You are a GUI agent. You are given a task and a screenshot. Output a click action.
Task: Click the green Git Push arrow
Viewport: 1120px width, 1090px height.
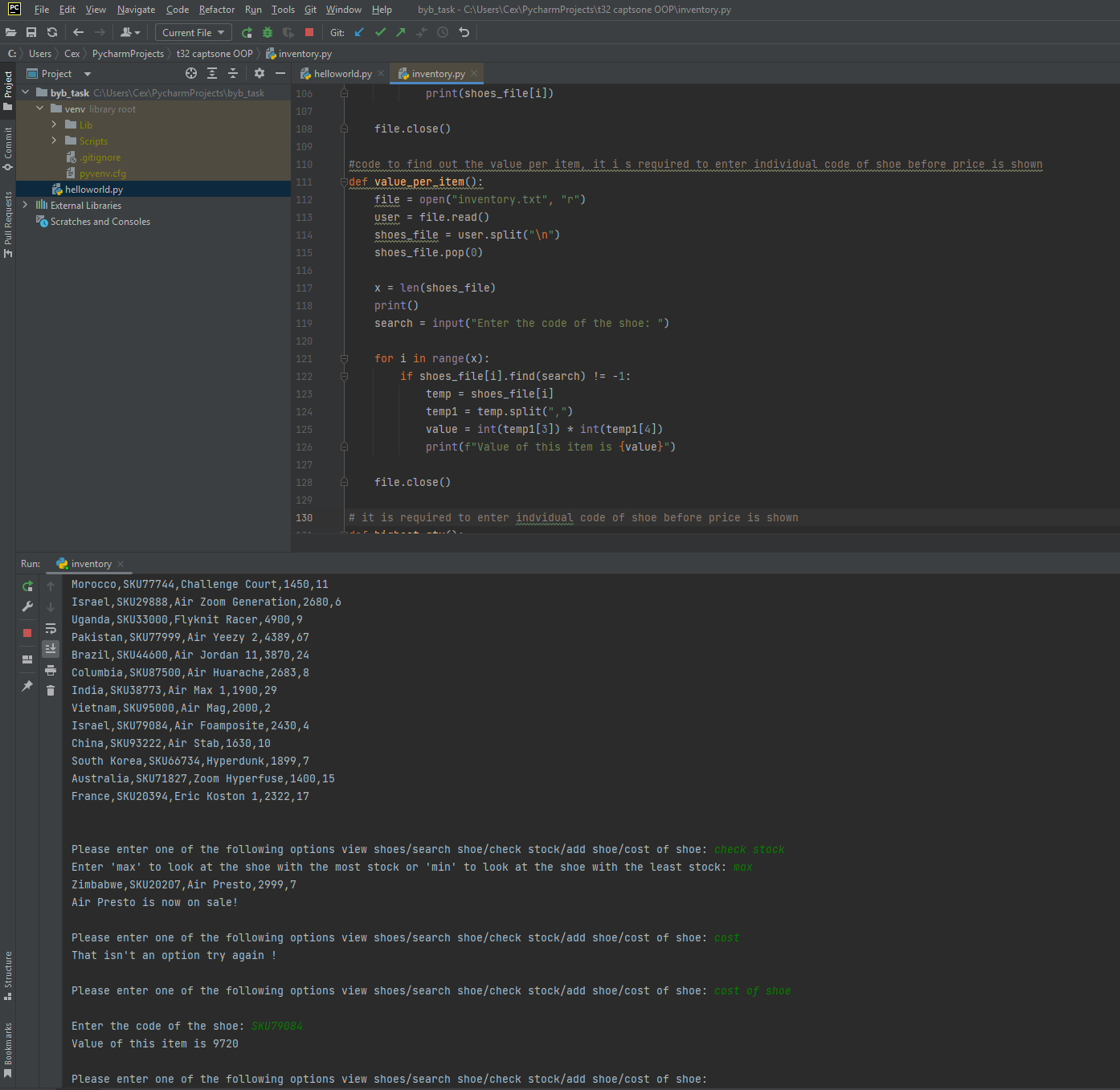pyautogui.click(x=401, y=32)
